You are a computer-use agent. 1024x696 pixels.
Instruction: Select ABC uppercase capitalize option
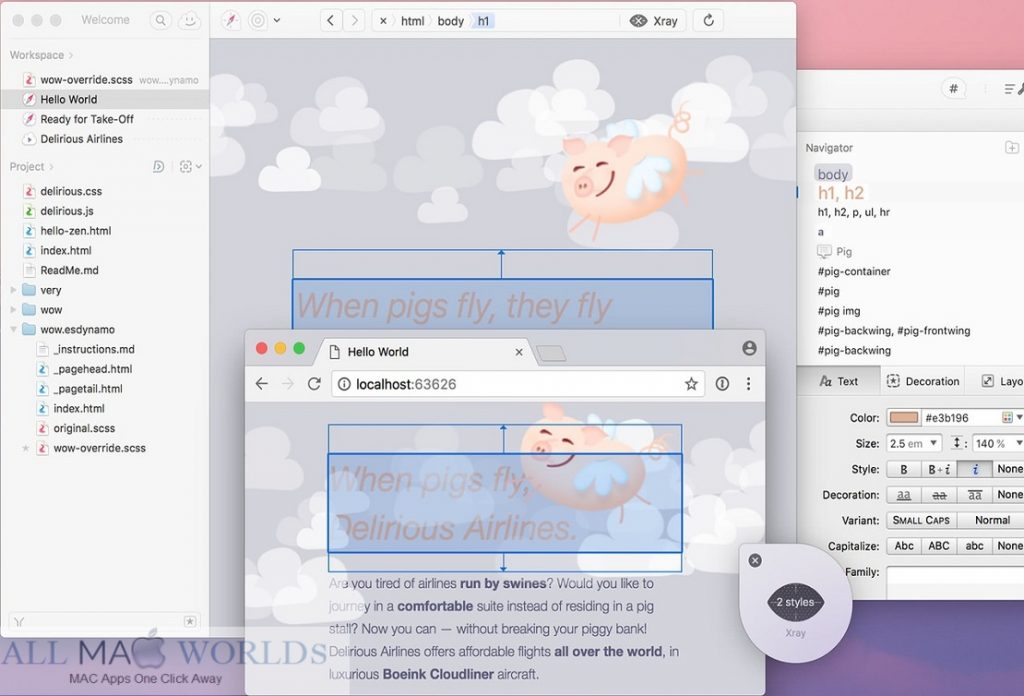coord(939,546)
